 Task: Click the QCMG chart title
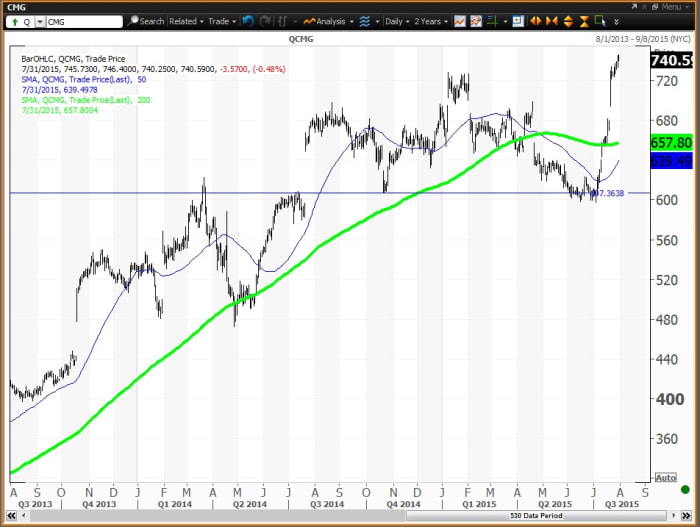click(x=301, y=39)
